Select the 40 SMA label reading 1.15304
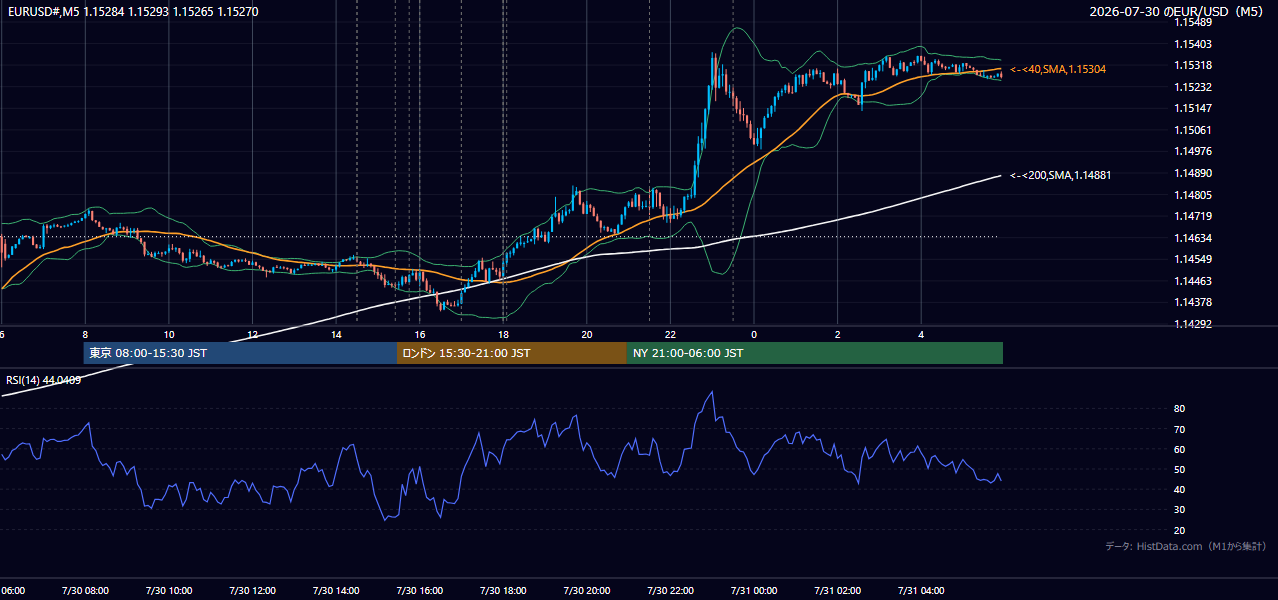Viewport: 1278px width, 600px height. [1058, 69]
